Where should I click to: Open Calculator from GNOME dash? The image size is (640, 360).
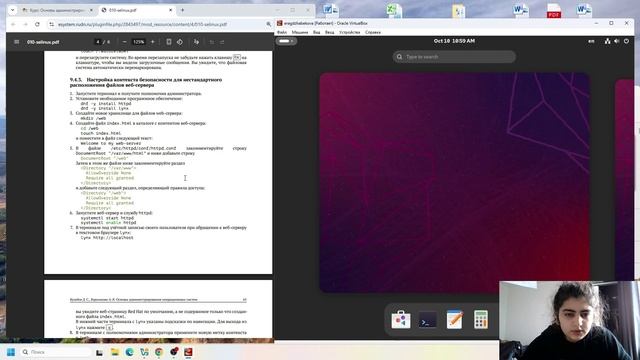(x=481, y=319)
